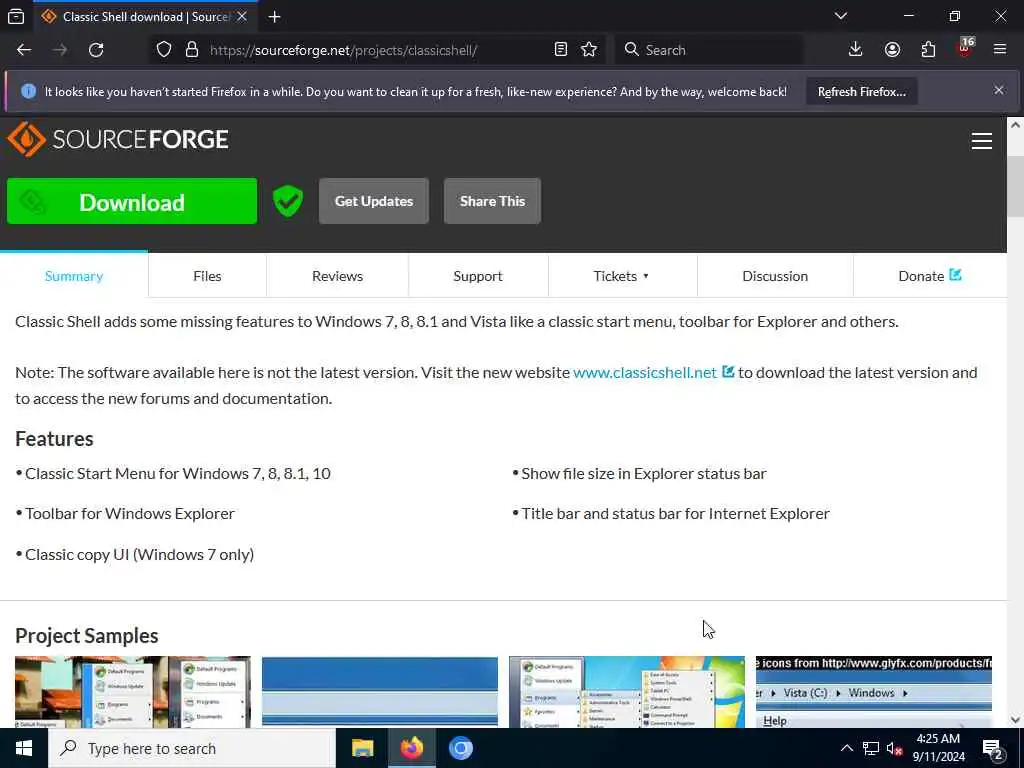
Task: Click the Firefox back arrow
Action: click(x=24, y=50)
